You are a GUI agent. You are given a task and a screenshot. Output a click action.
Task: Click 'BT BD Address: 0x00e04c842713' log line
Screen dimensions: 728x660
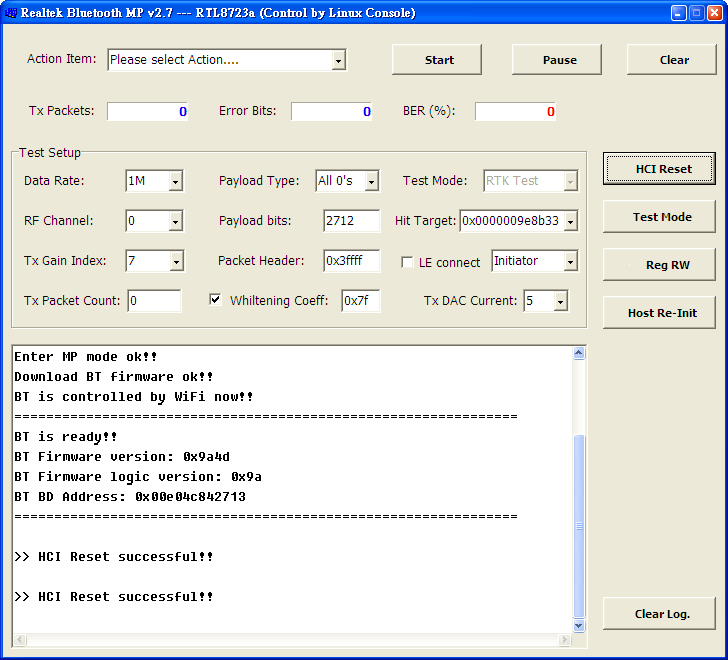[130, 497]
